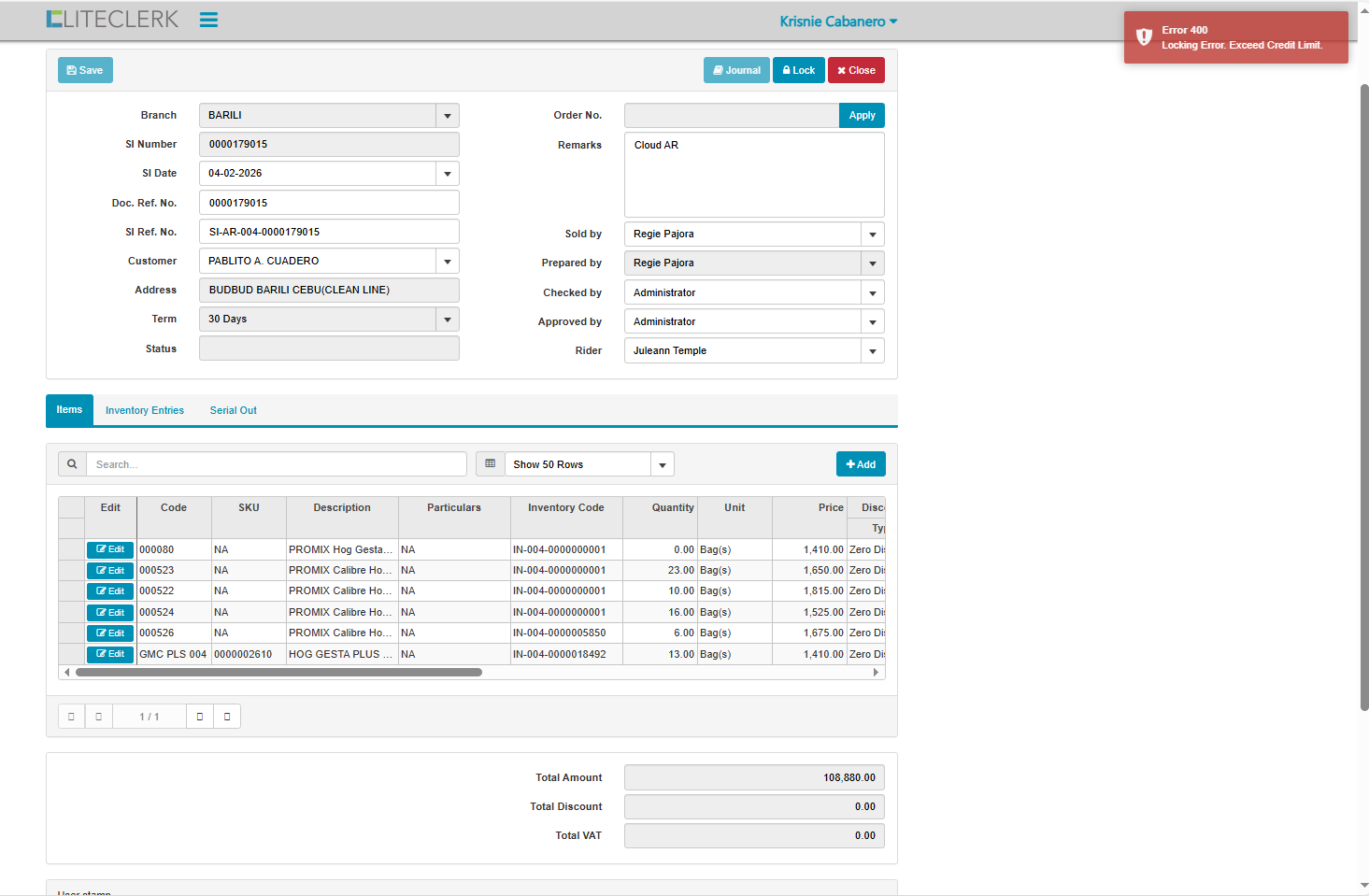
Task: Open the Customer dropdown arrow
Action: [448, 262]
